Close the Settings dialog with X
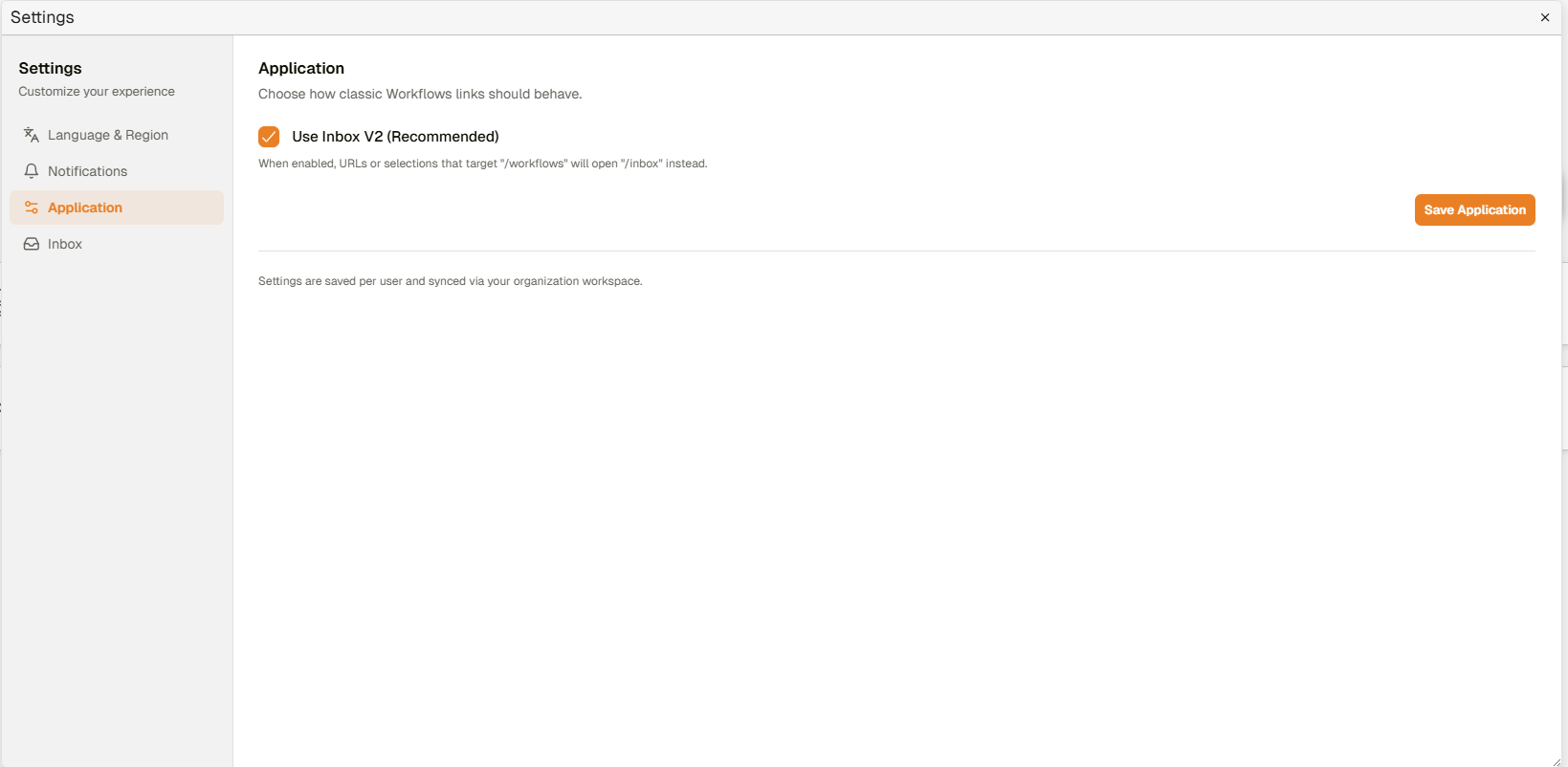 1544,17
